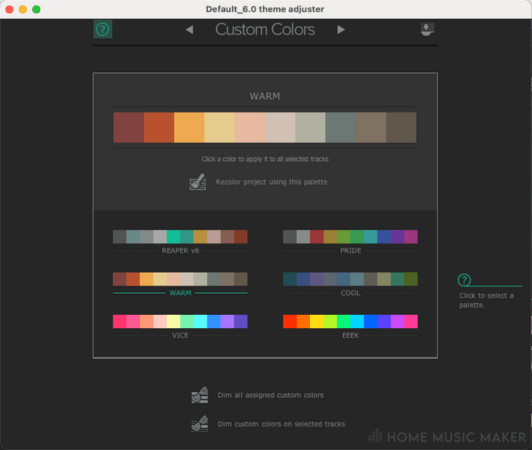
Task: Click the dock window icon at the top right
Action: pos(428,29)
